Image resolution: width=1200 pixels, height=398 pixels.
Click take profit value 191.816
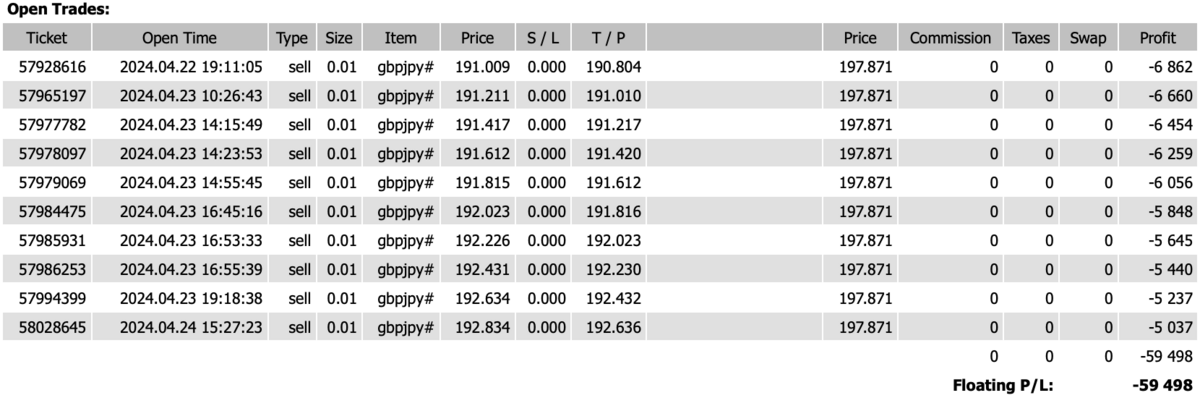pyautogui.click(x=613, y=212)
